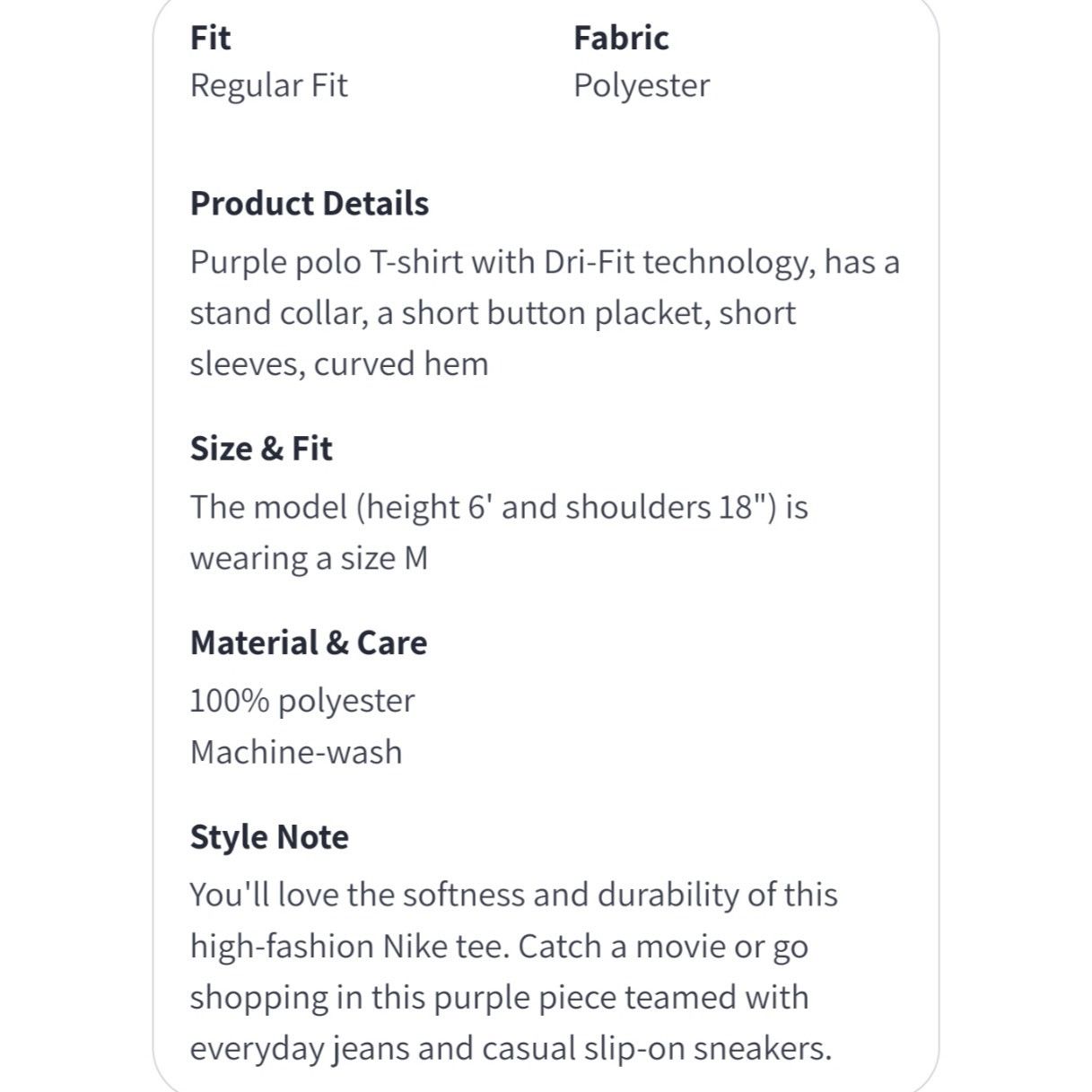Click the shopping in this purple piece line
Image resolution: width=1092 pixels, height=1092 pixels.
pos(500,998)
